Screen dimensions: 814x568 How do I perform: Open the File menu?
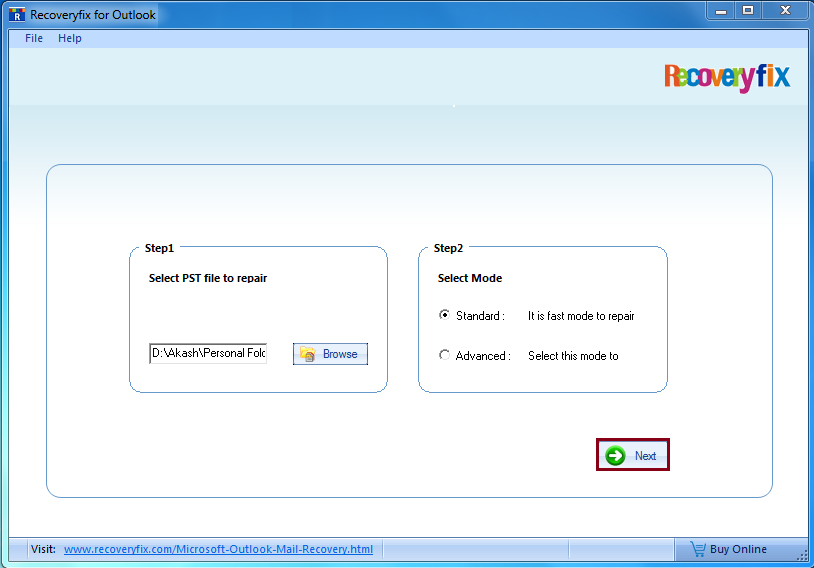click(34, 38)
